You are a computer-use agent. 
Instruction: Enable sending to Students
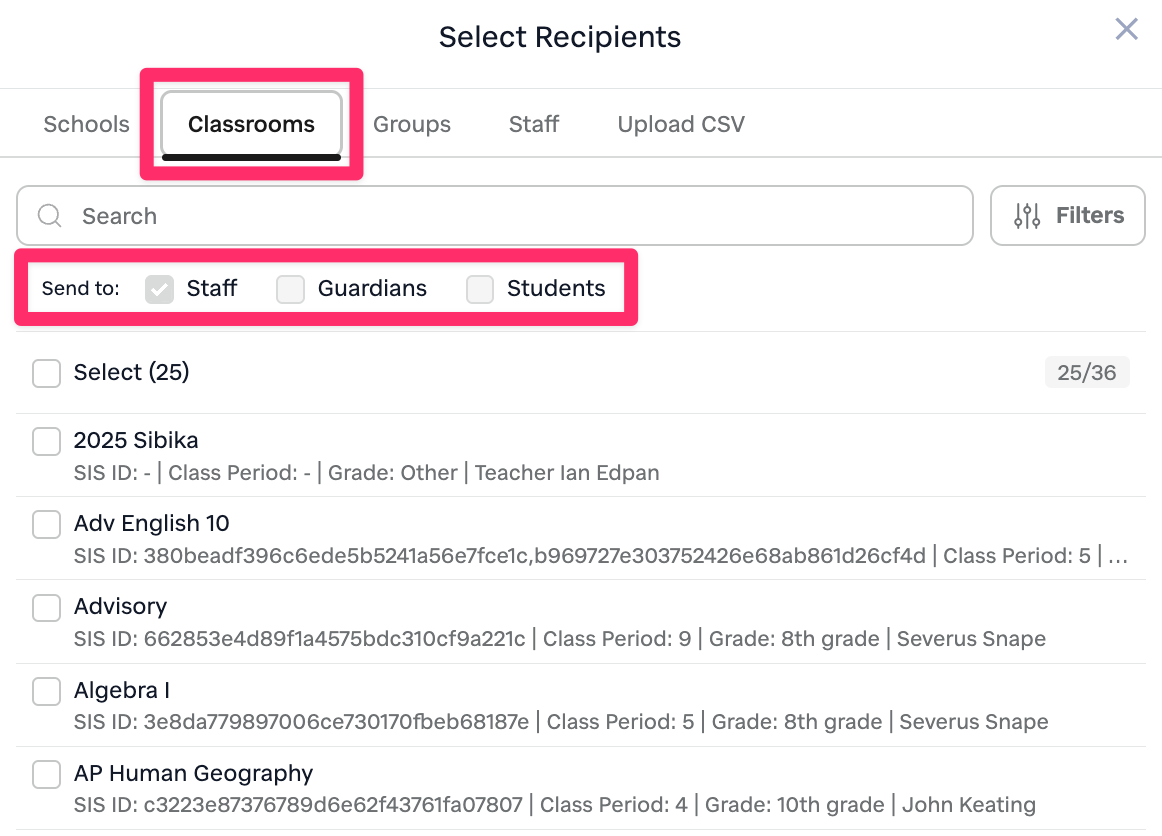tap(480, 289)
